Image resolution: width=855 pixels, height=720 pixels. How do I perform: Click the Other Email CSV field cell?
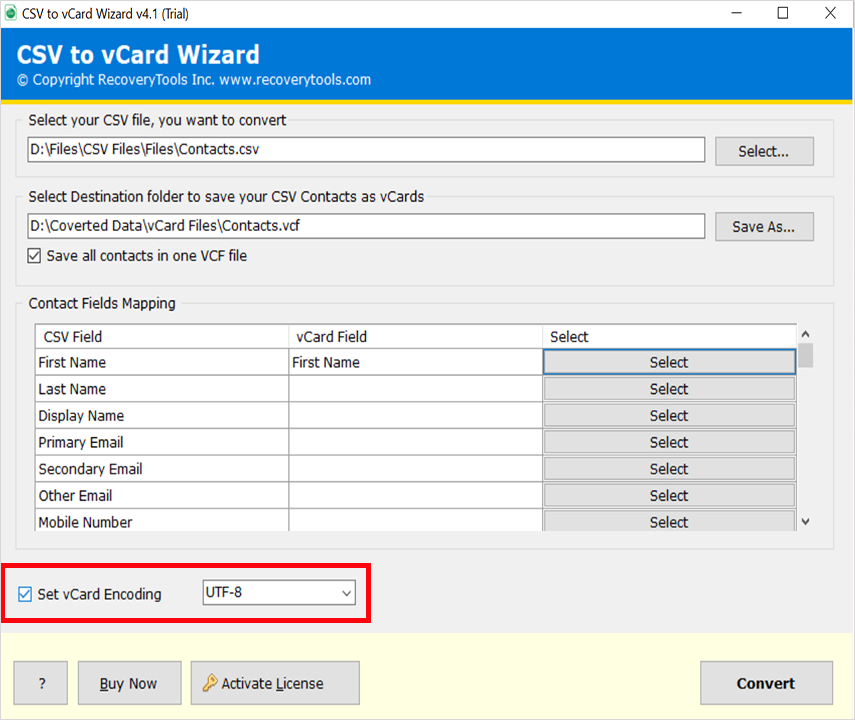162,496
